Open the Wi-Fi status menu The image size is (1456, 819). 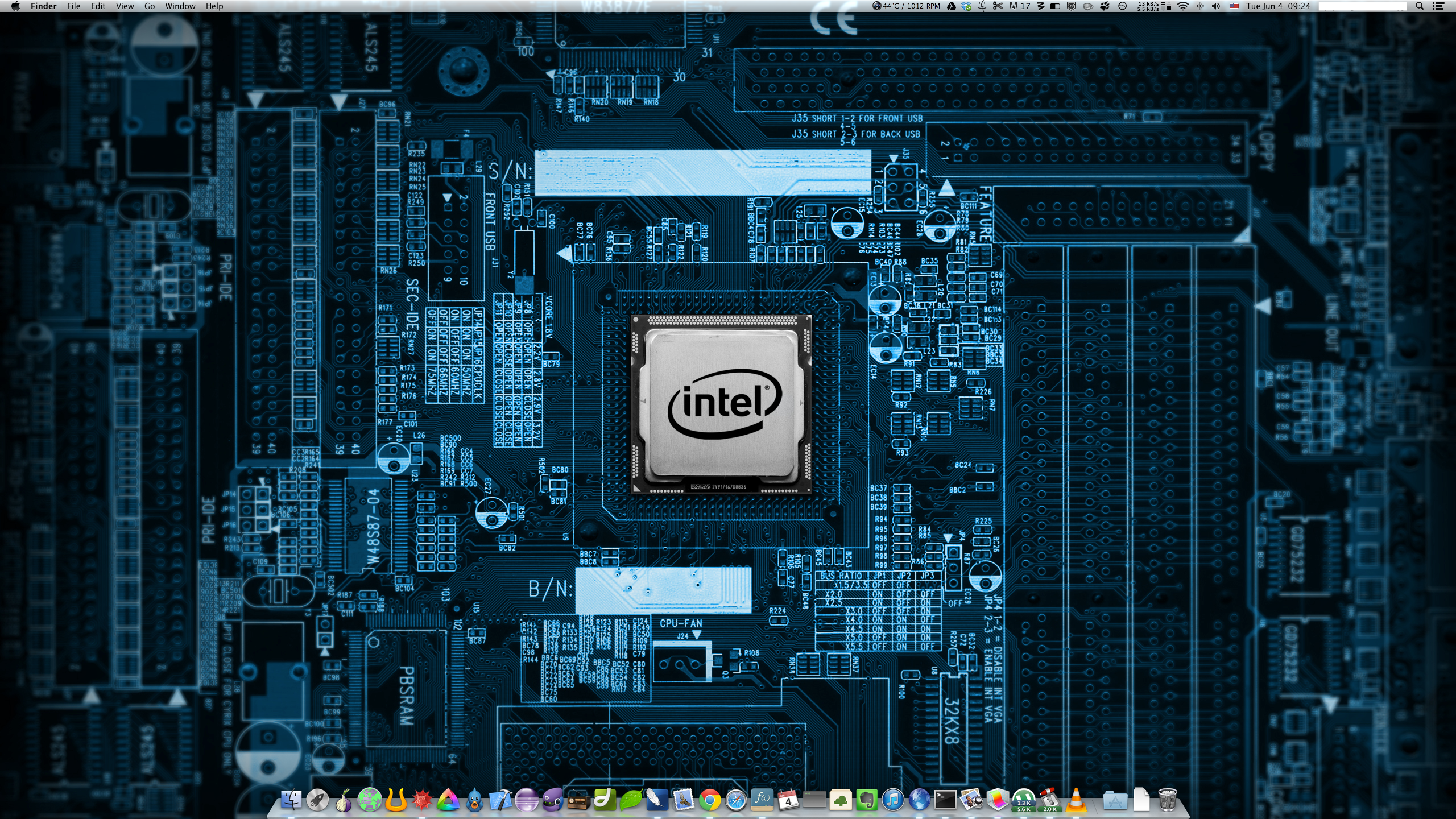(1183, 6)
